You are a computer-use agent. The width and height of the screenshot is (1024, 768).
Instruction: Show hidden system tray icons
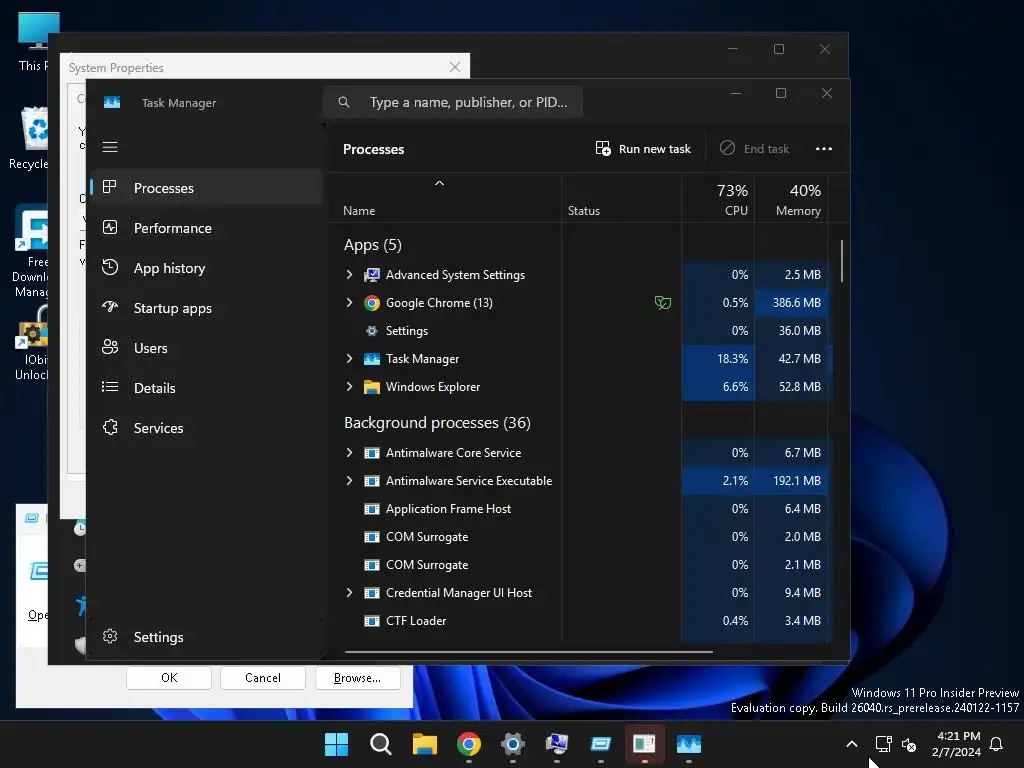click(852, 744)
